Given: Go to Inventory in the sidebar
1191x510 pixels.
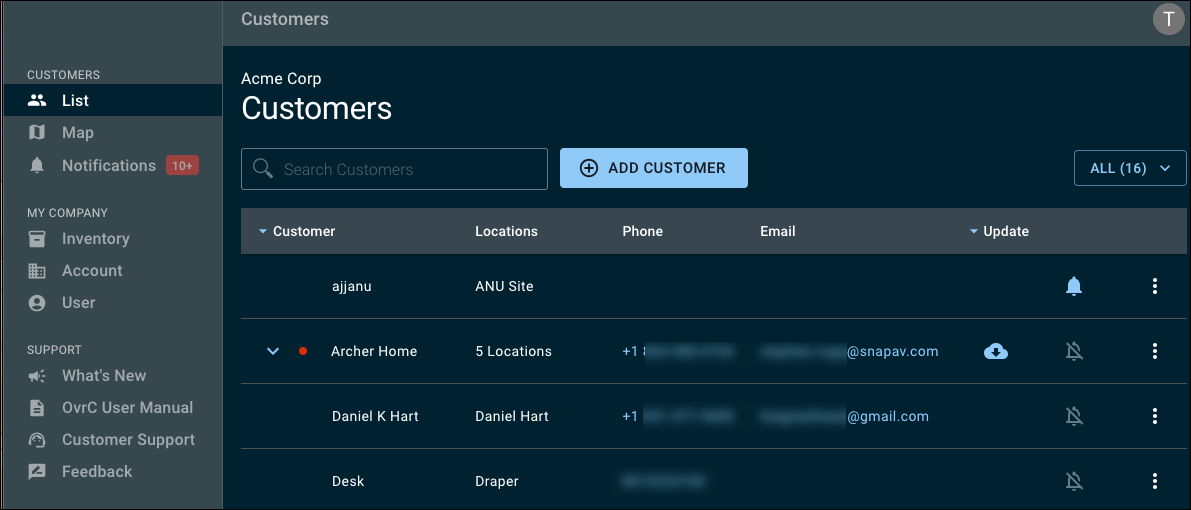Looking at the screenshot, I should 95,239.
